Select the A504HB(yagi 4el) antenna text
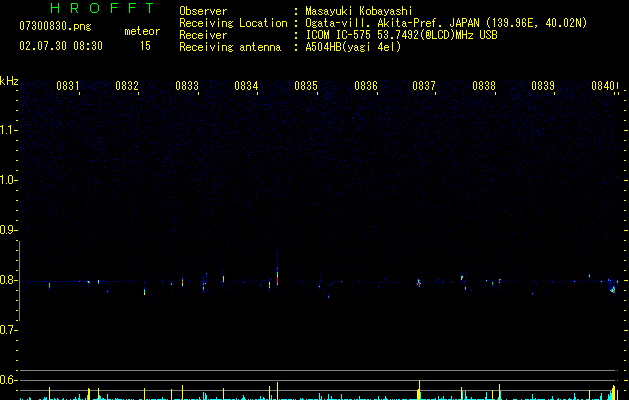Image resolution: width=629 pixels, height=400 pixels. 353,47
